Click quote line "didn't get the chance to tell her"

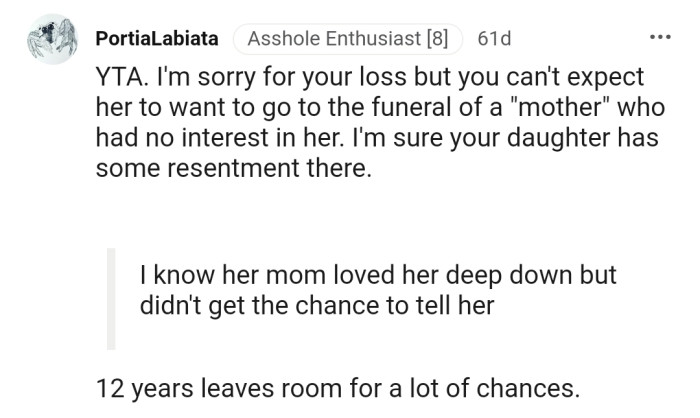point(317,305)
